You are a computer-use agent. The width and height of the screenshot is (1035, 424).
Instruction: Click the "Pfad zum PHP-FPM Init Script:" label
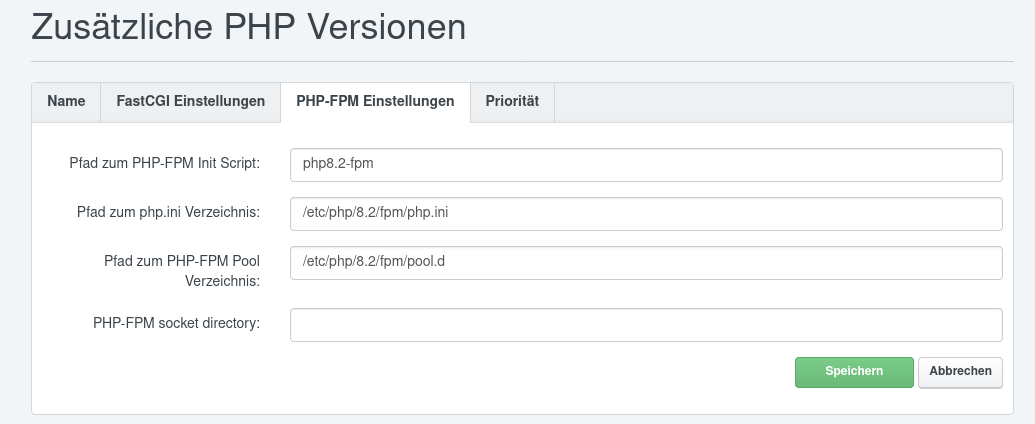(x=165, y=164)
